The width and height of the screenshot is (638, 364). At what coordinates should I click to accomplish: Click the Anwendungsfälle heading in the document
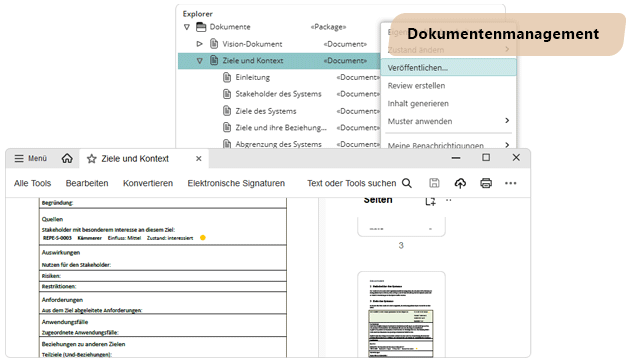click(65, 322)
